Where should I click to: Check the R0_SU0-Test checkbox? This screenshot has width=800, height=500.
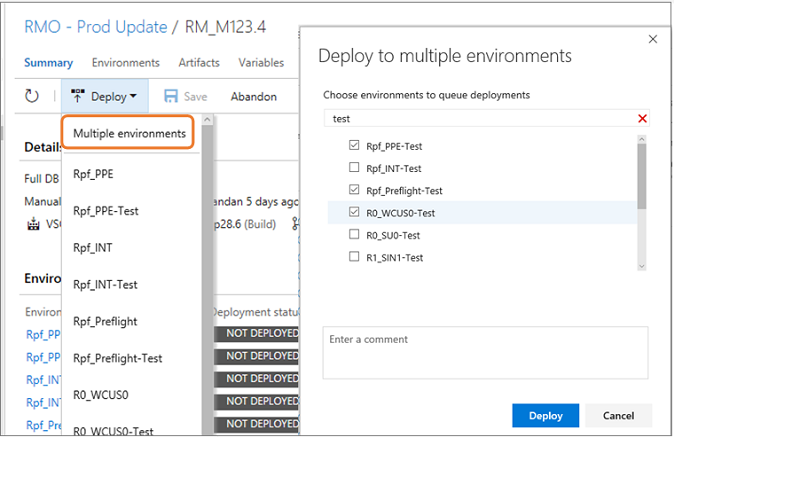tap(354, 234)
